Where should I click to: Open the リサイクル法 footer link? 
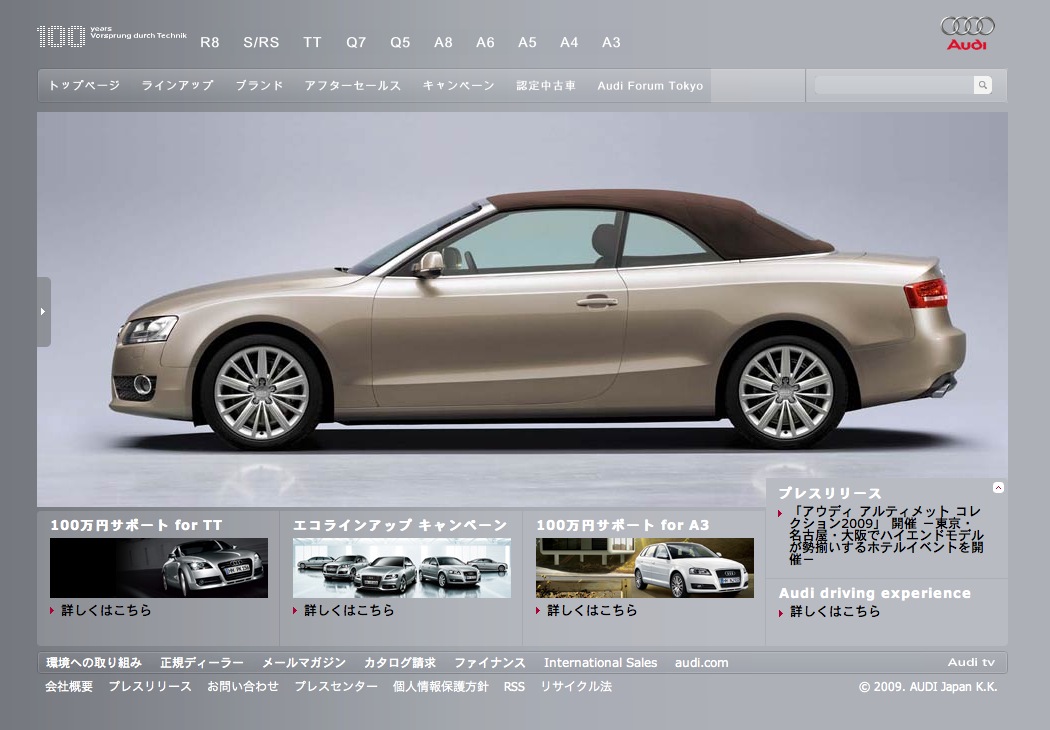tap(576, 686)
